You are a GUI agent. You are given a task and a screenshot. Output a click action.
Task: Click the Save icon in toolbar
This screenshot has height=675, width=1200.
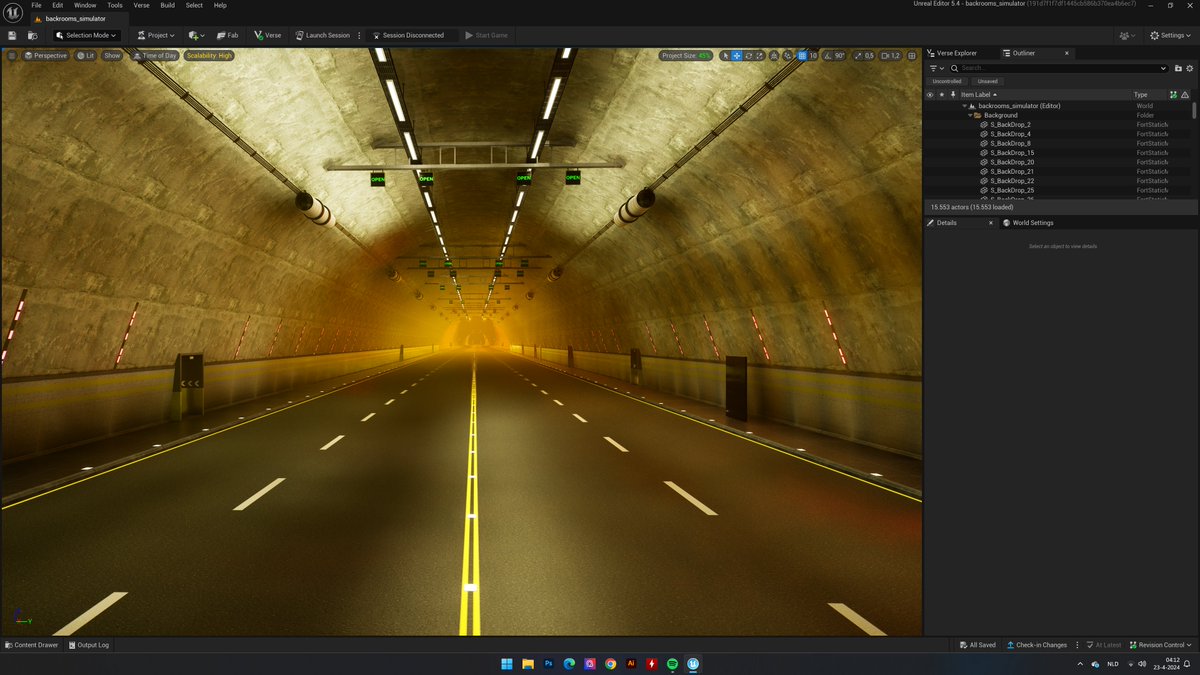point(12,35)
